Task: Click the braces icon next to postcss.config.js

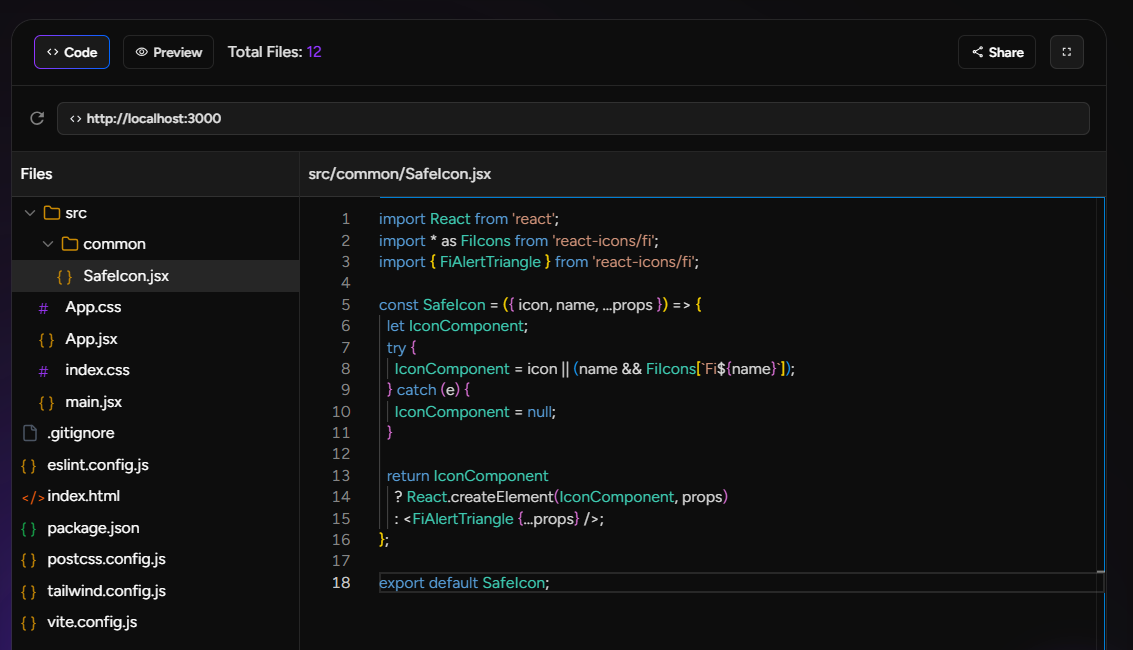Action: [x=29, y=560]
